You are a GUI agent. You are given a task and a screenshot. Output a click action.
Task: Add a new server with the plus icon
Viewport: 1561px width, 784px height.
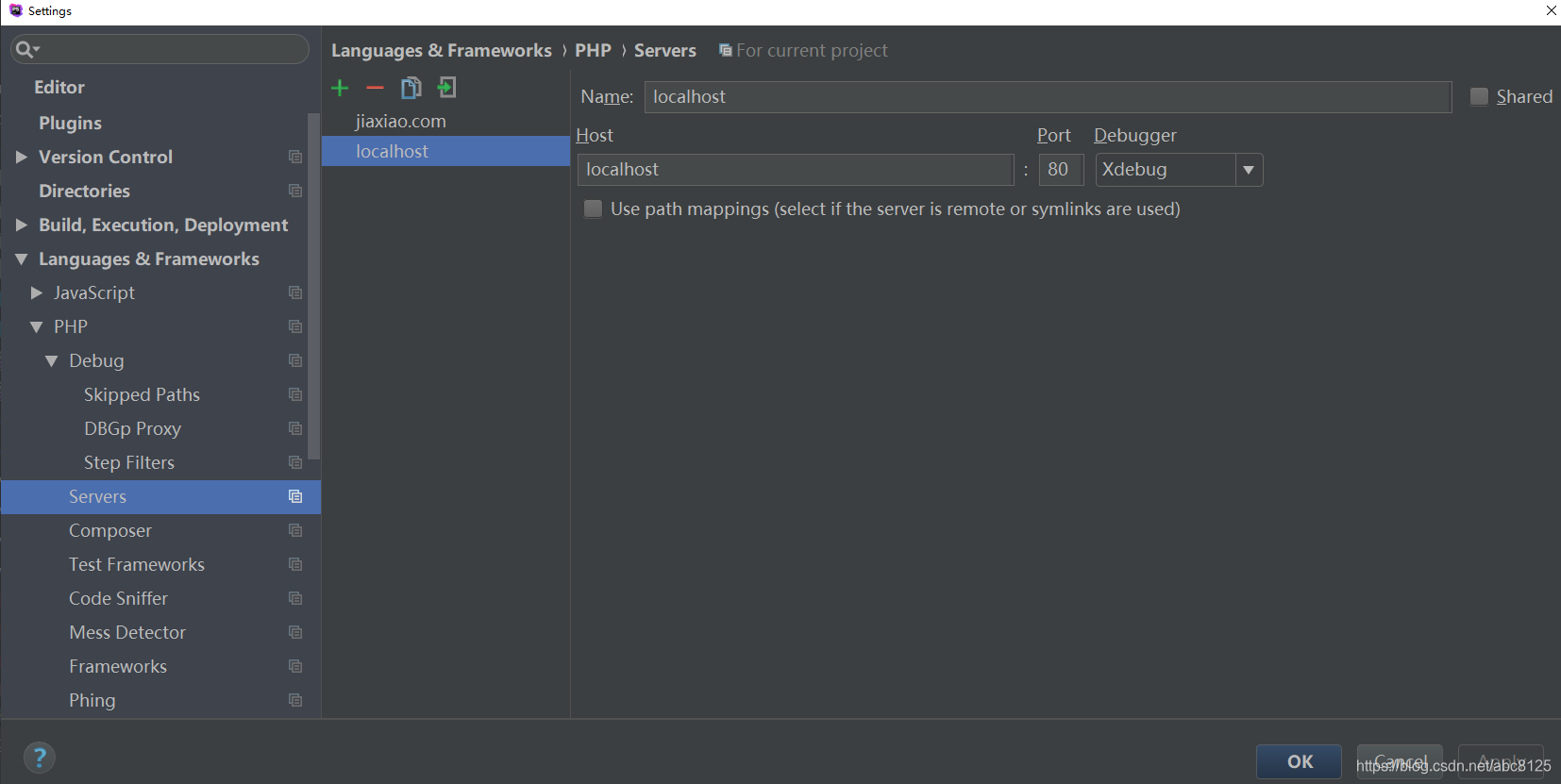341,88
